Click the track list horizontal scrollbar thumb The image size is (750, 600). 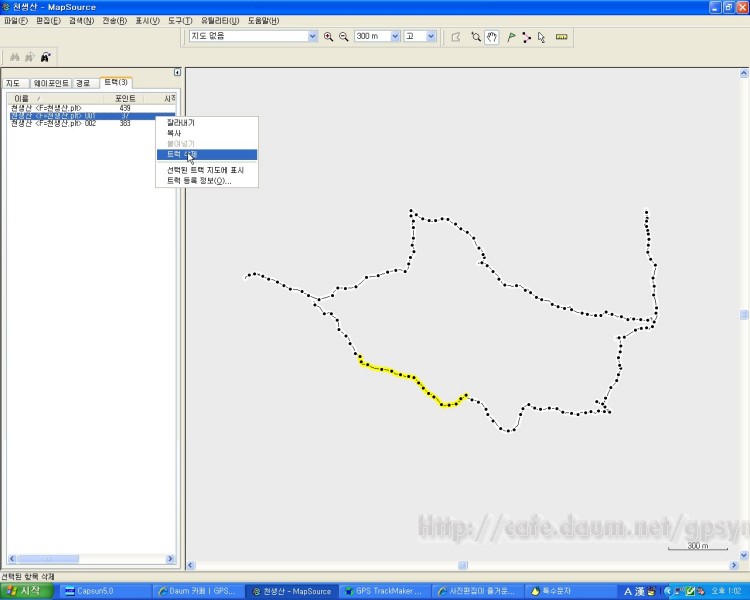48,558
